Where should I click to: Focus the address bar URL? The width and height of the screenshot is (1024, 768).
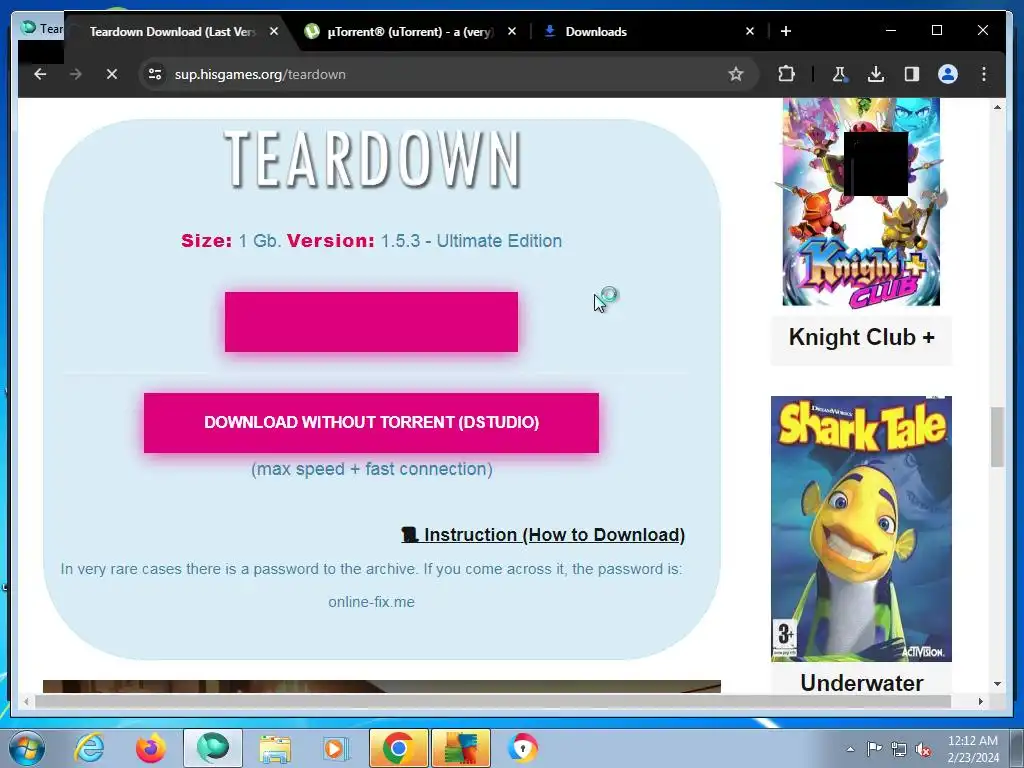pos(260,74)
